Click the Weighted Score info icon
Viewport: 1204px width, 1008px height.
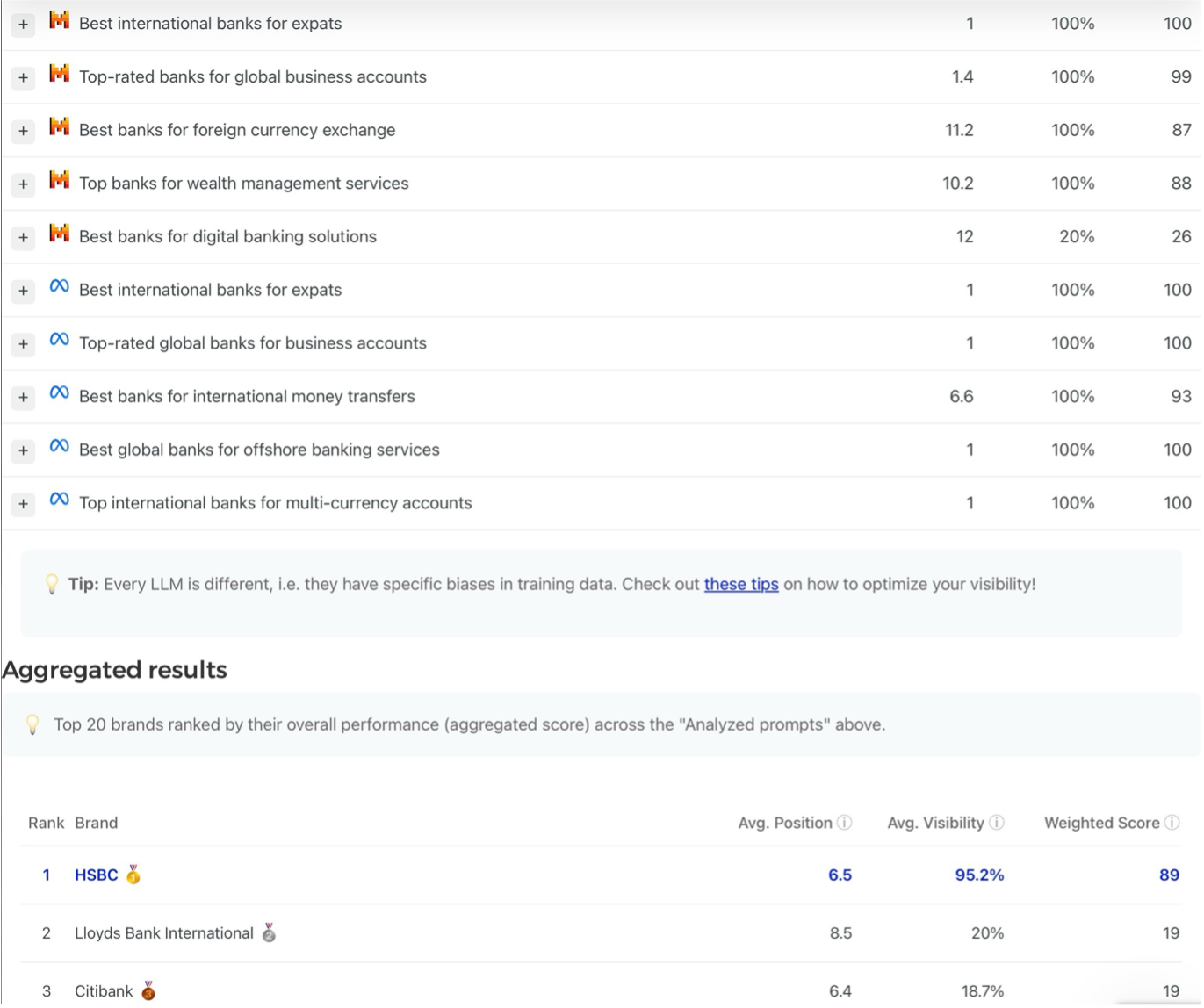pos(1172,823)
